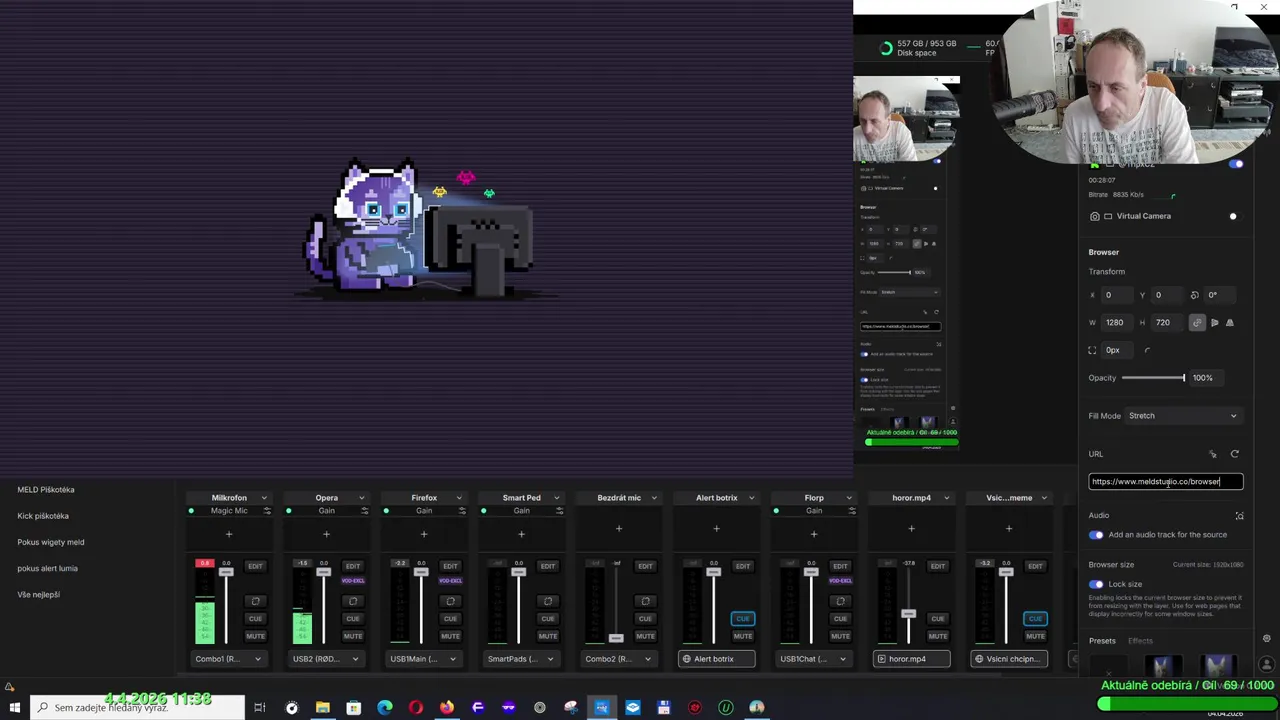The image size is (1280, 720).
Task: Add an effect to horor.mp4 track
Action: coord(911,529)
